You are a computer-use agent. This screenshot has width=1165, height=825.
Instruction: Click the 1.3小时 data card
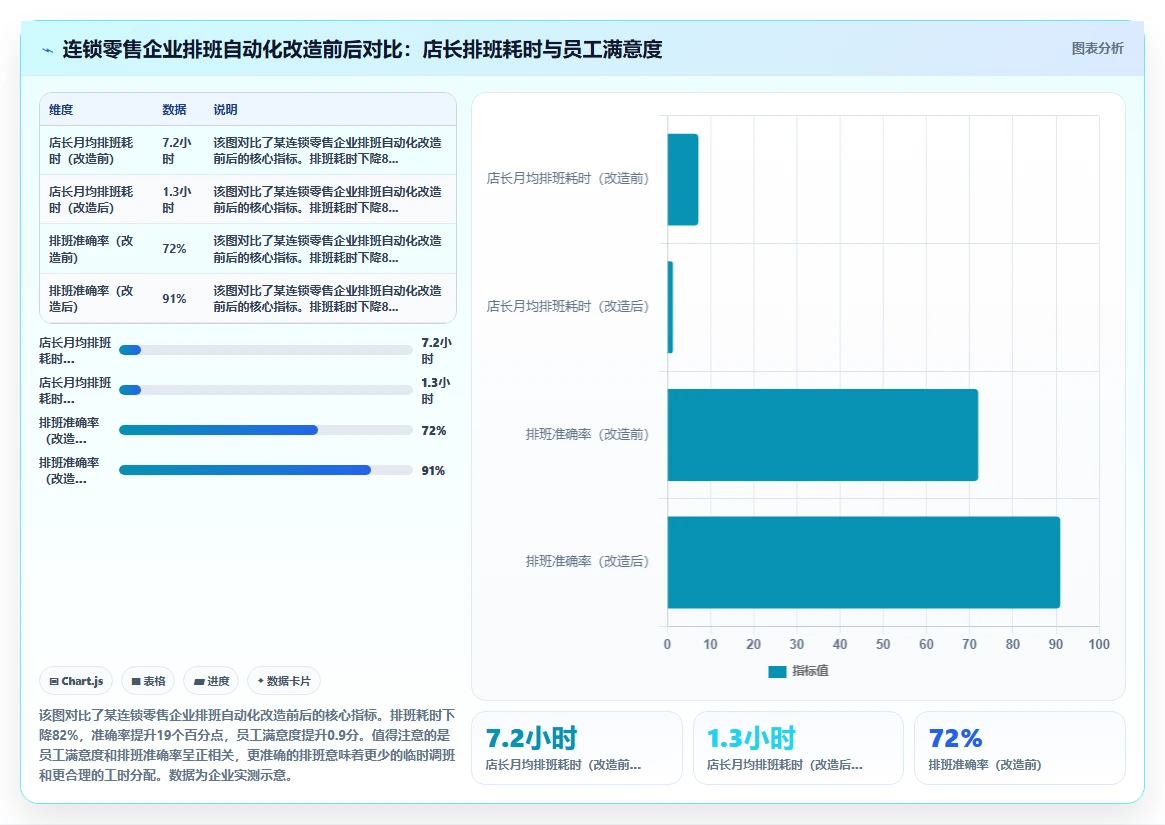coord(798,748)
